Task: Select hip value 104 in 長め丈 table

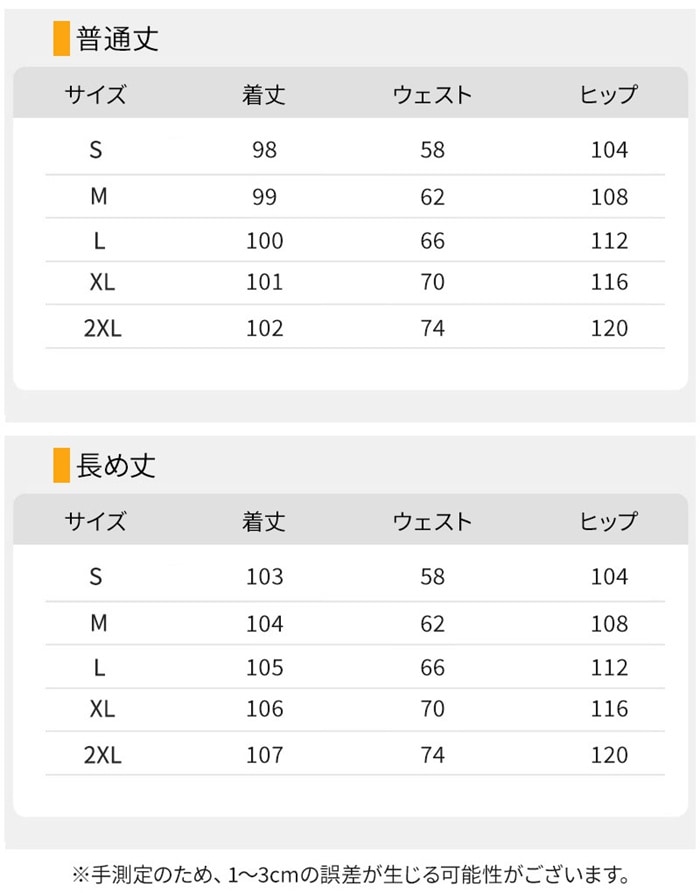Action: (x=609, y=577)
